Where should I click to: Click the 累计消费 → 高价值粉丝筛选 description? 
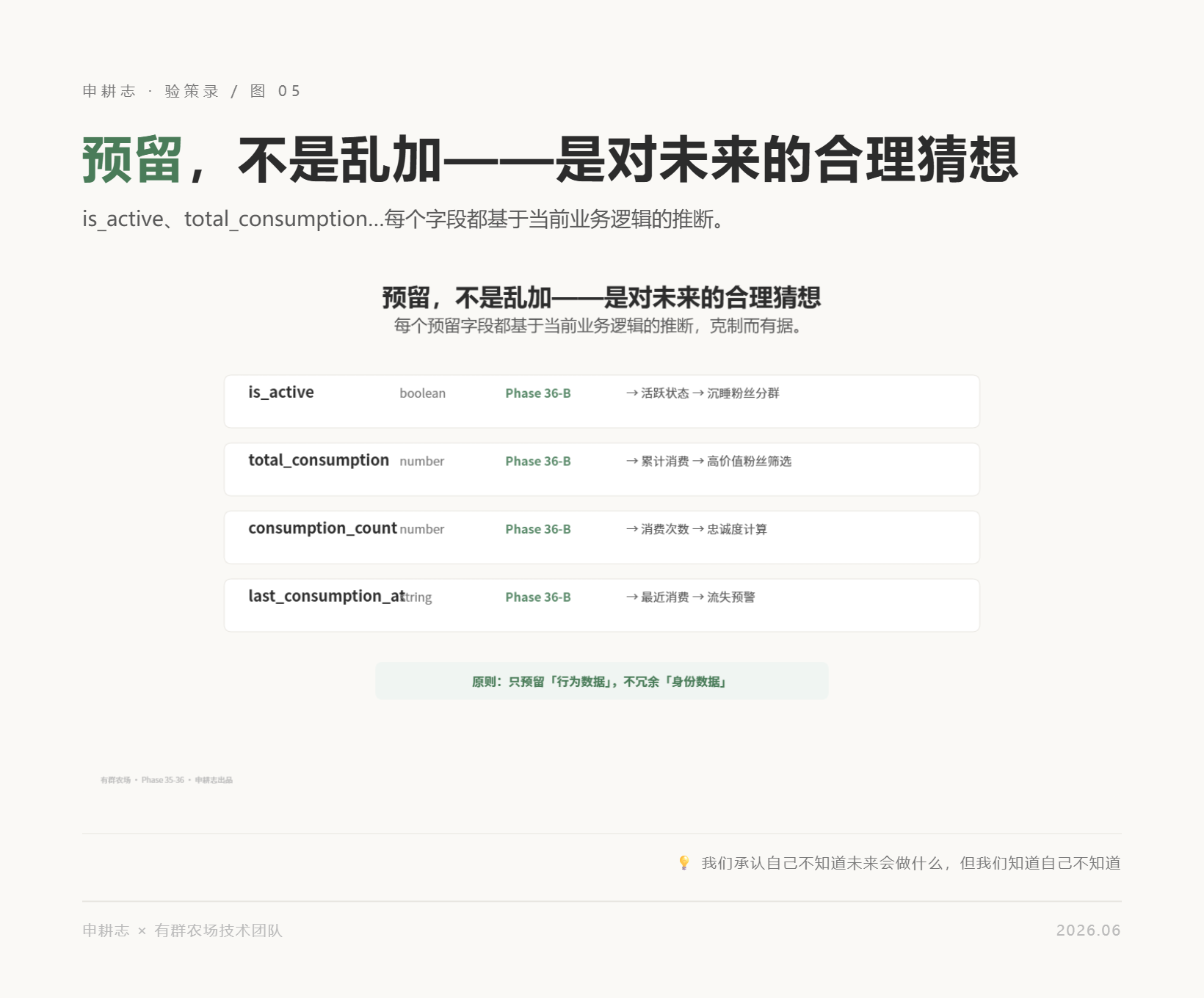pyautogui.click(x=708, y=462)
